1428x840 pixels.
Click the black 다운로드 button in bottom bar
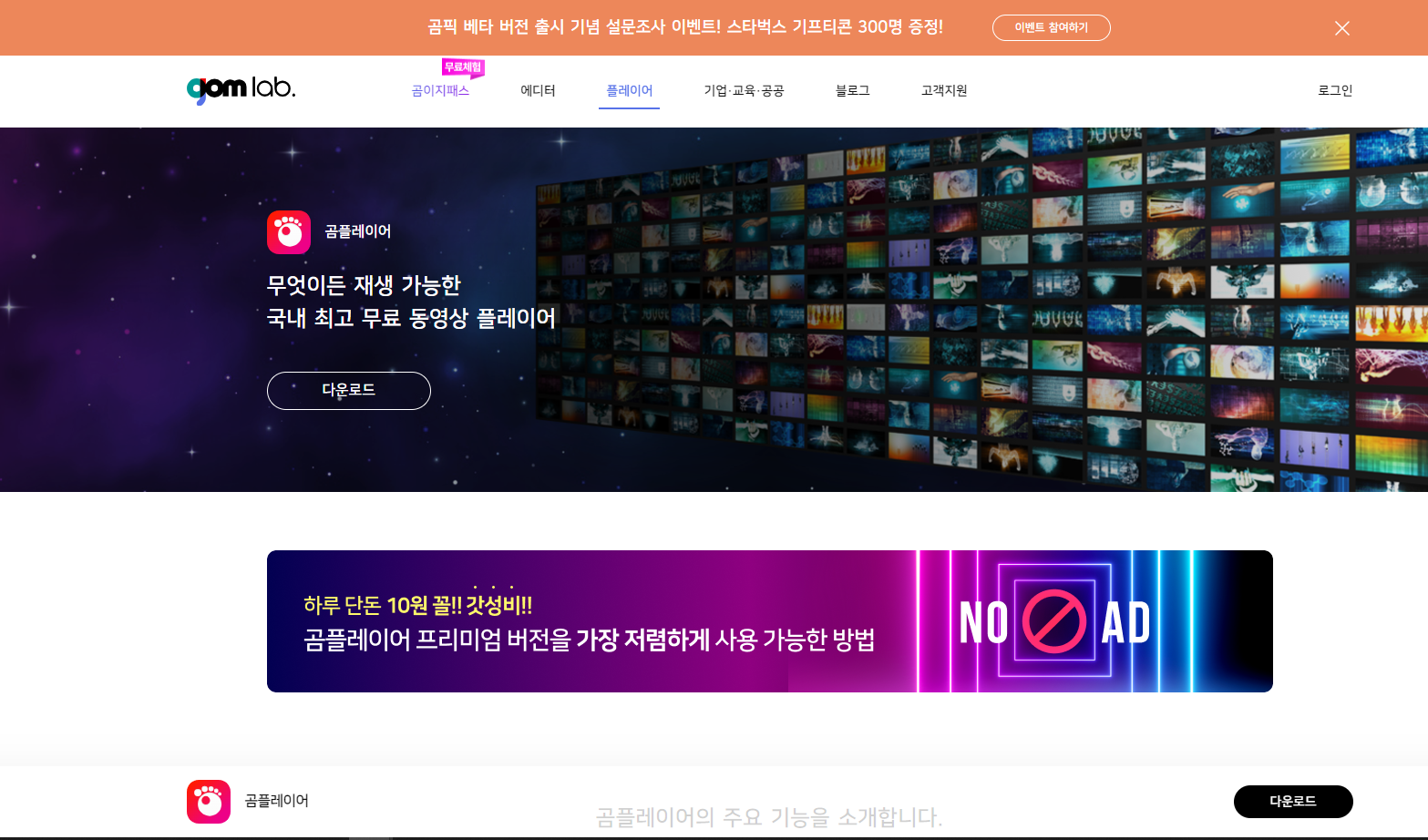point(1293,802)
